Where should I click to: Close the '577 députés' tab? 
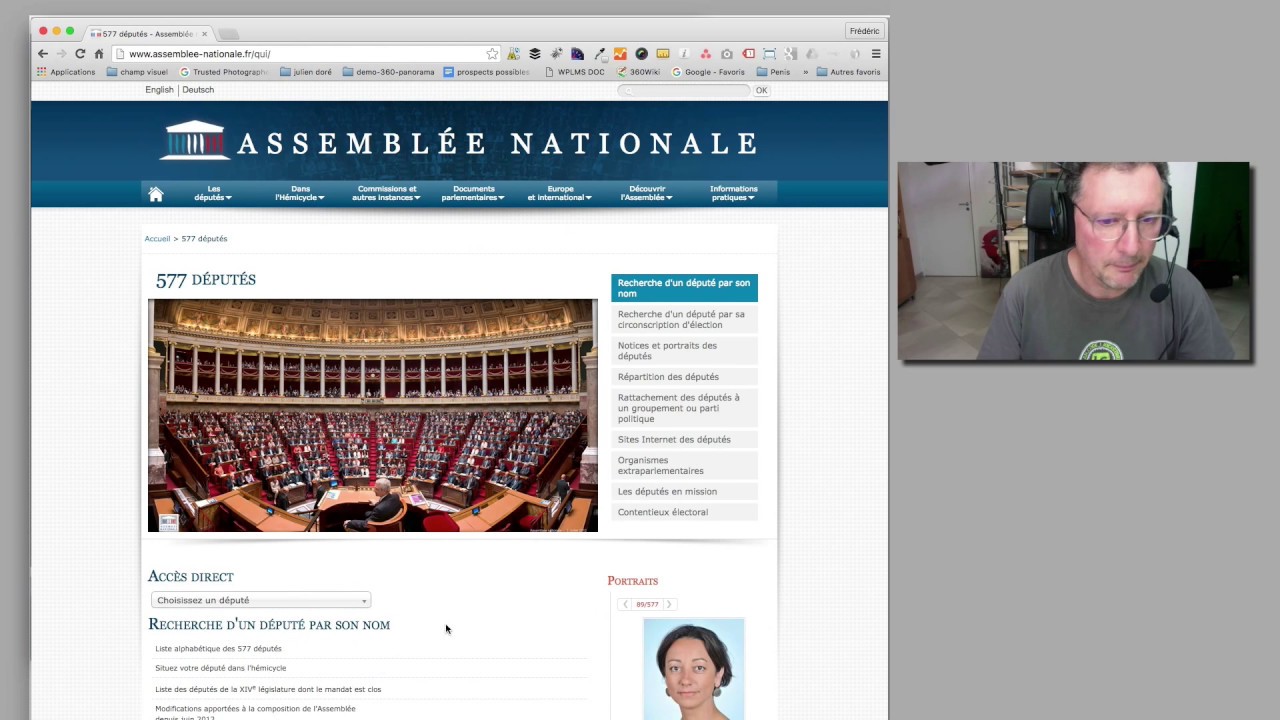(205, 34)
